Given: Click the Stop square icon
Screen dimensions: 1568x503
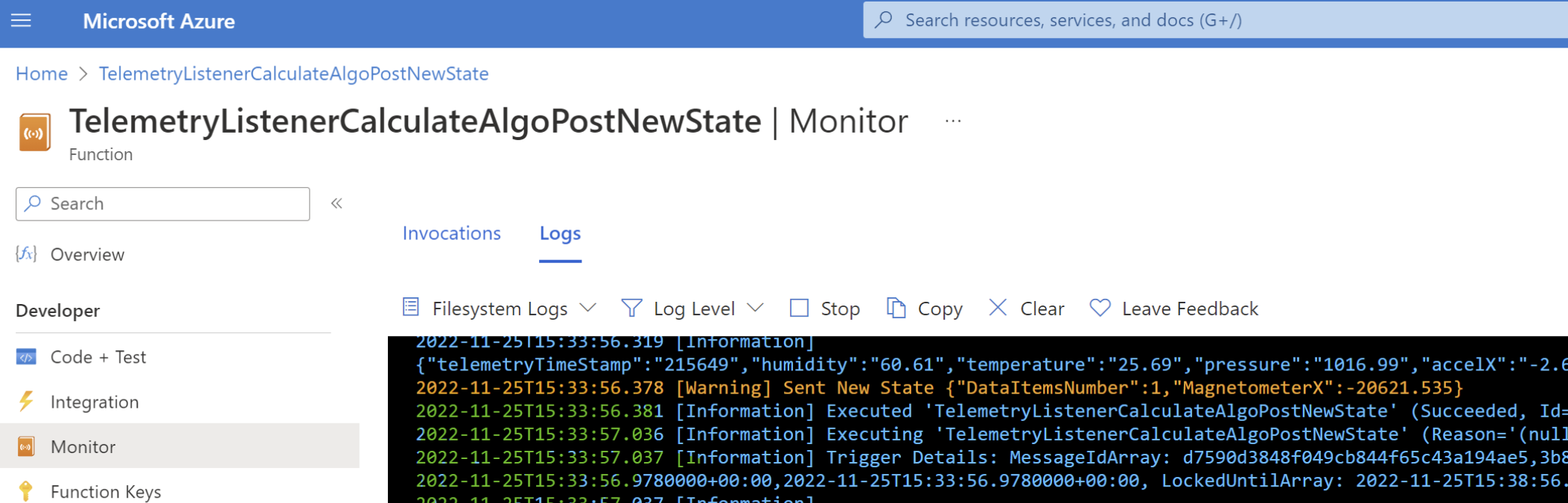Looking at the screenshot, I should pyautogui.click(x=799, y=308).
